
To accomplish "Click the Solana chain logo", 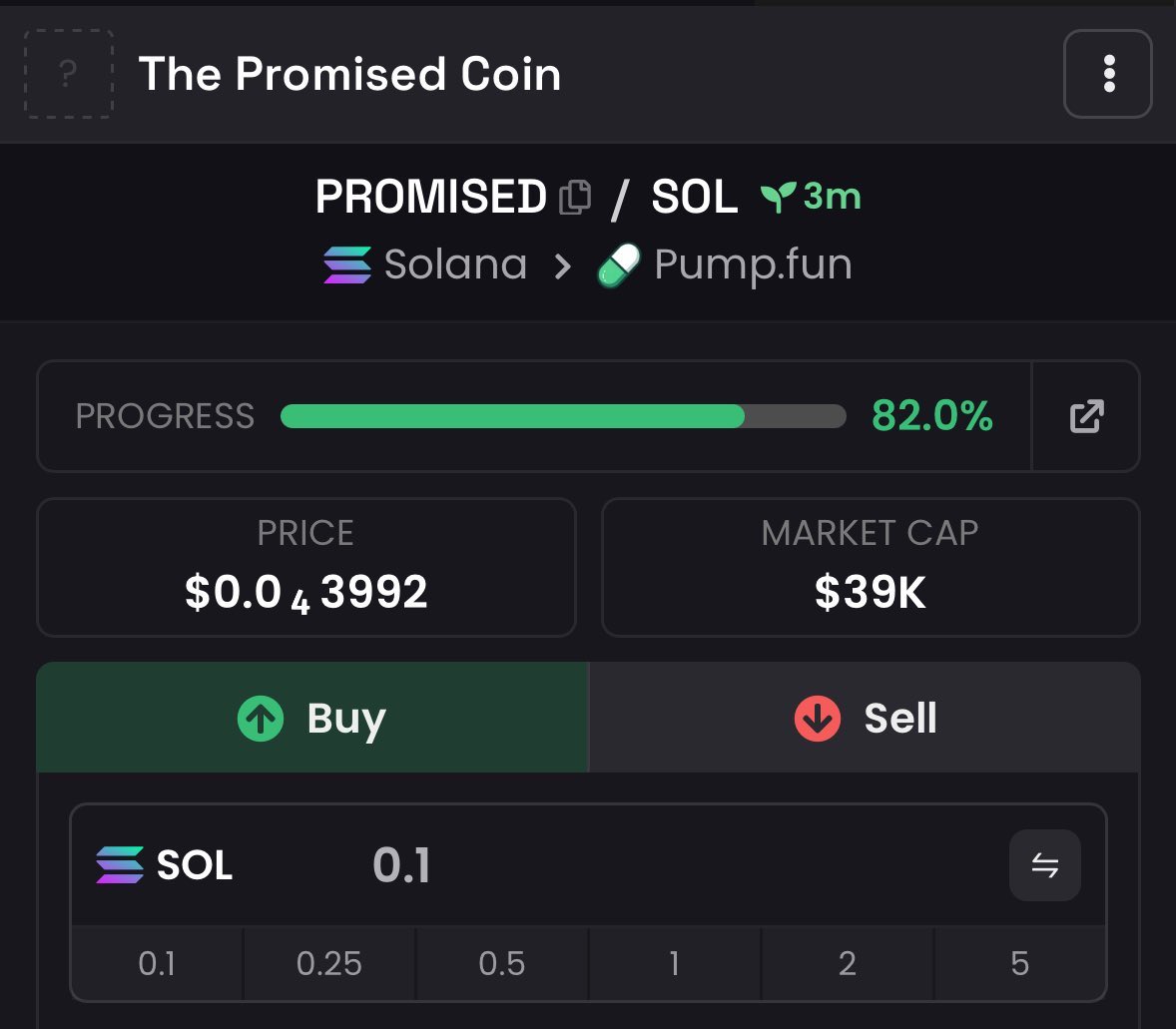I will tap(347, 265).
